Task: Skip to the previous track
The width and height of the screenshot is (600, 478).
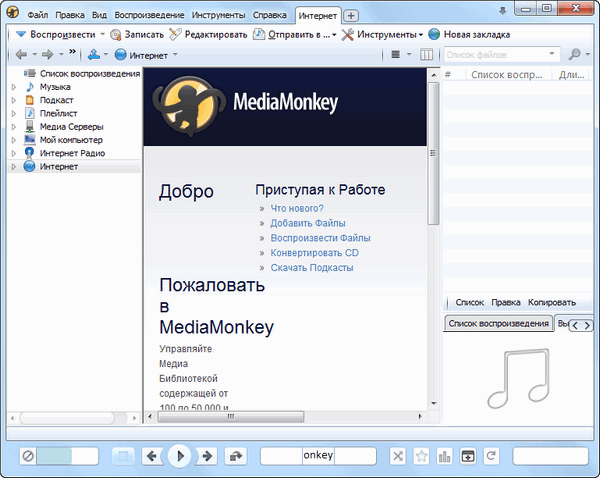Action: (x=152, y=456)
